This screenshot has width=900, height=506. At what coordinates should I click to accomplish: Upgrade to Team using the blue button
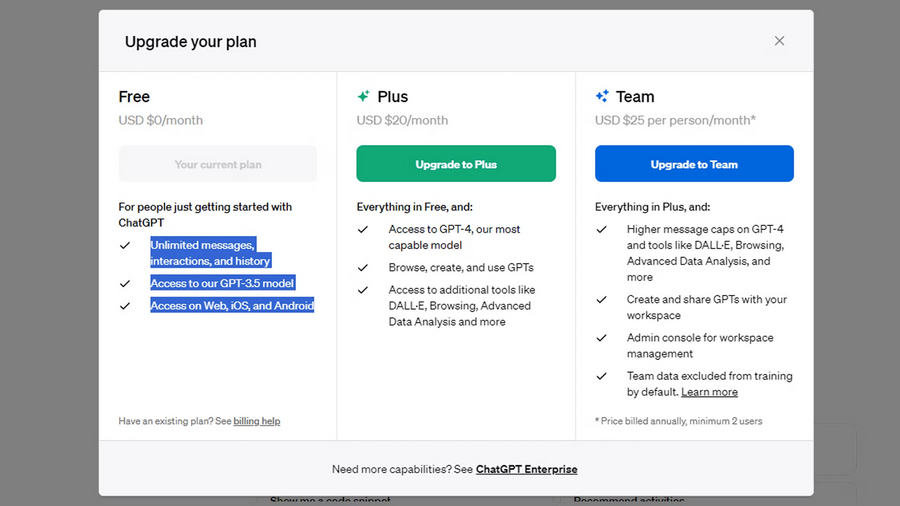pos(694,164)
